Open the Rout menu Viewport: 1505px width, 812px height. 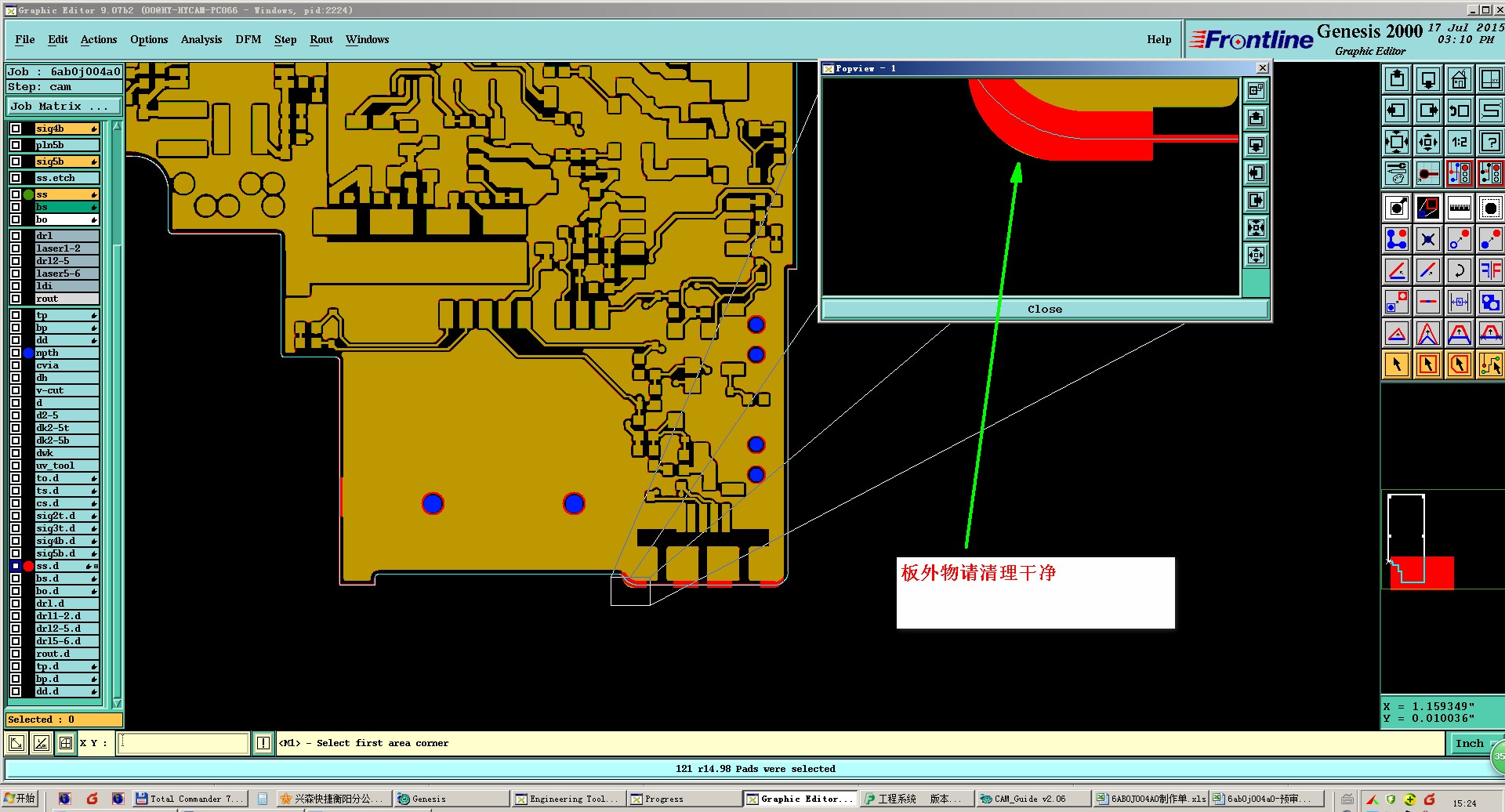click(321, 40)
